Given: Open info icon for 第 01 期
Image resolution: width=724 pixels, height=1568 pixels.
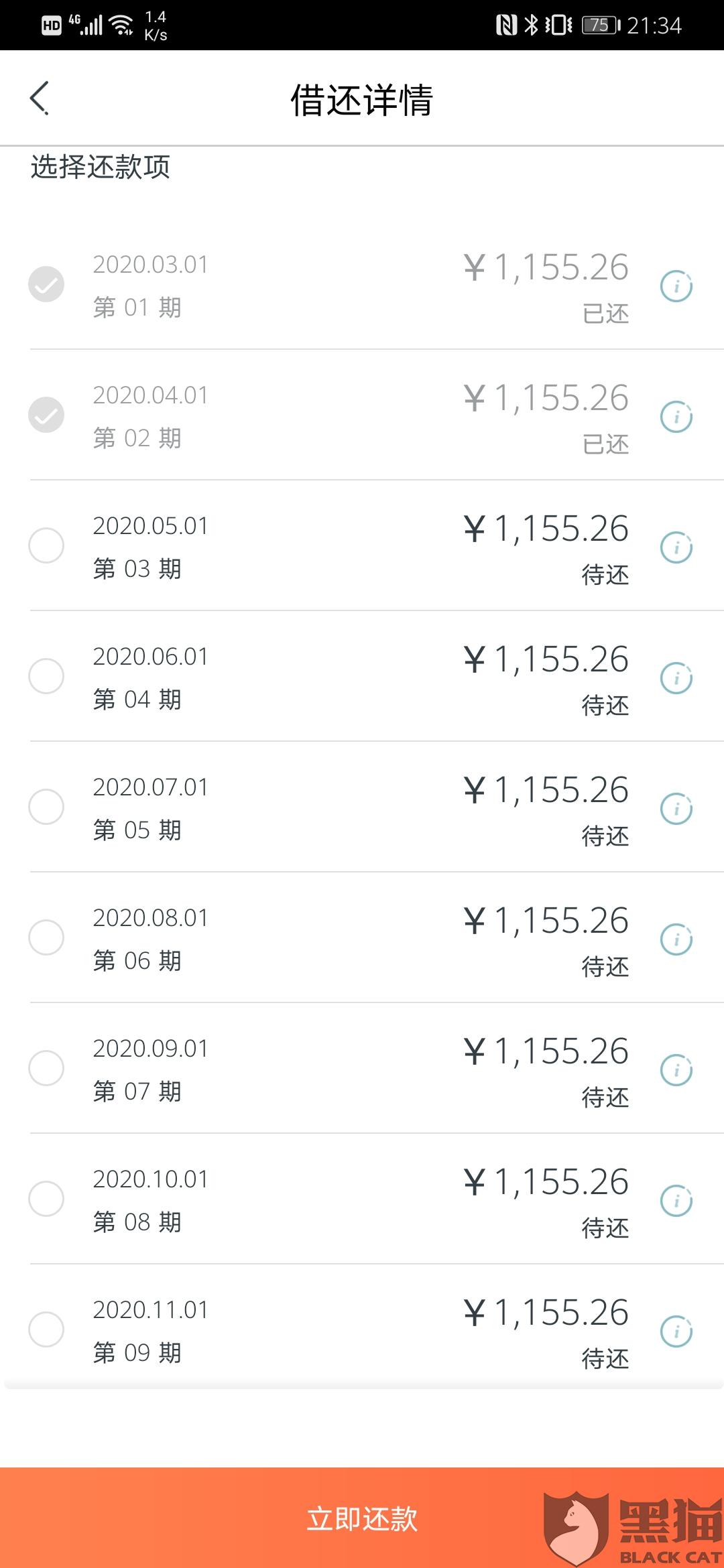Looking at the screenshot, I should tap(676, 286).
